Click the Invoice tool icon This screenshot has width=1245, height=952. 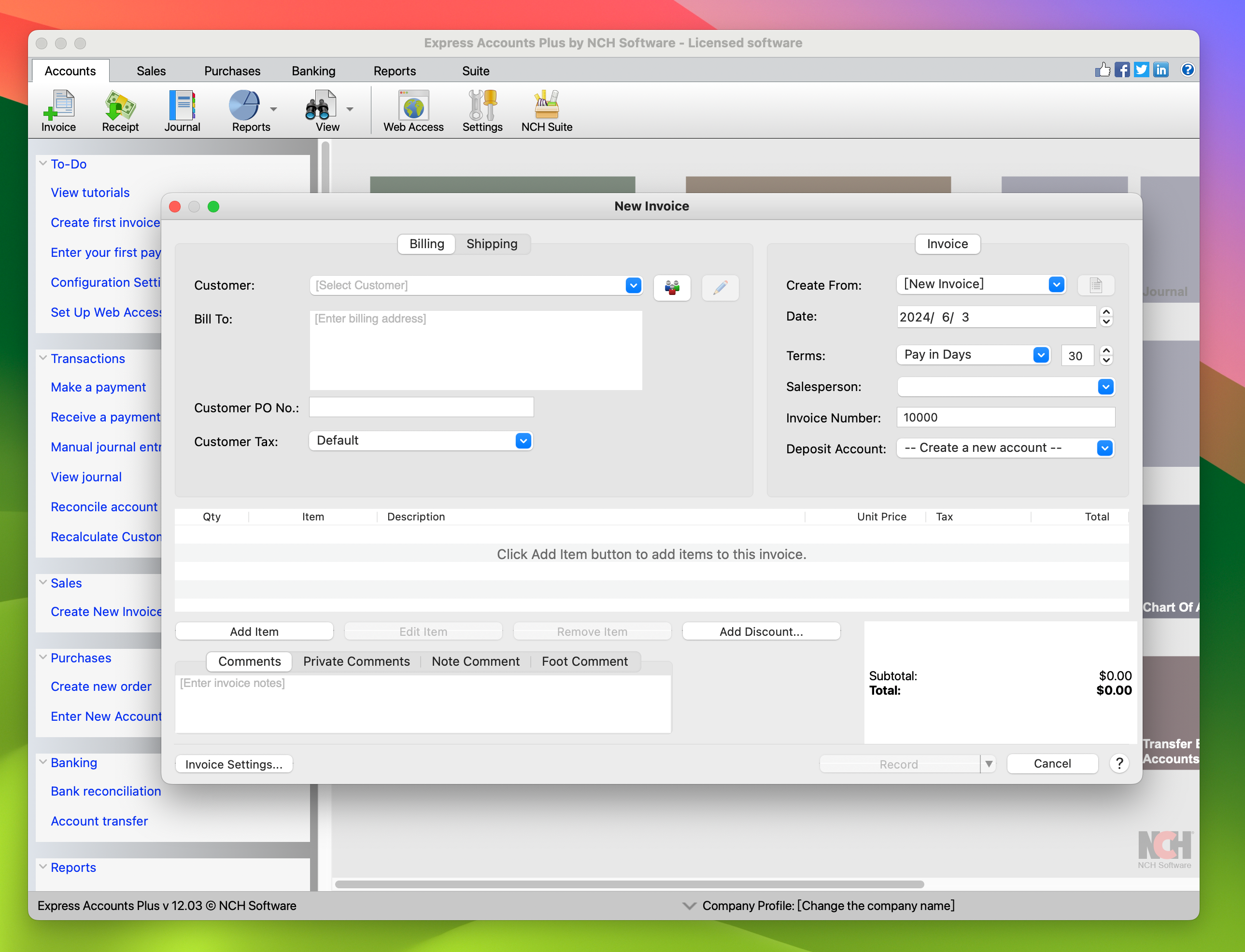click(x=57, y=110)
